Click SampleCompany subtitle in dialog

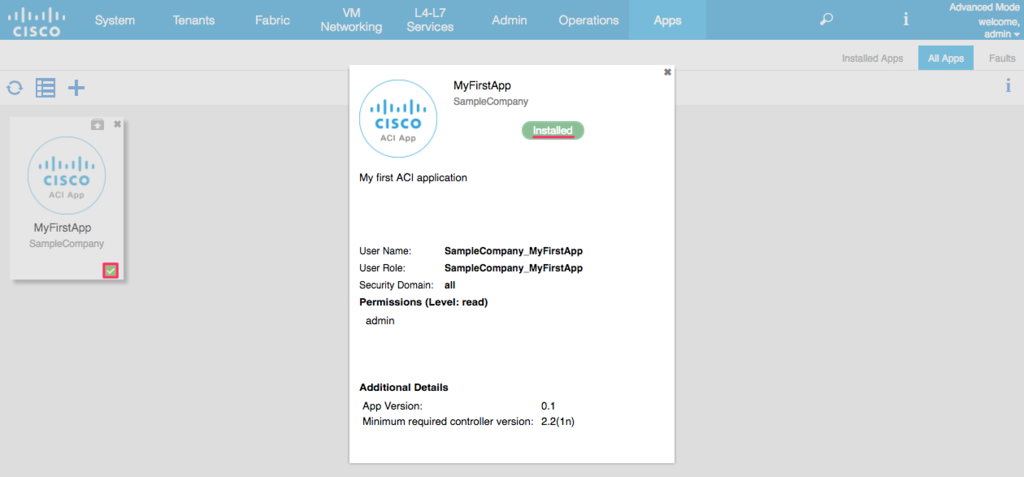pos(490,101)
